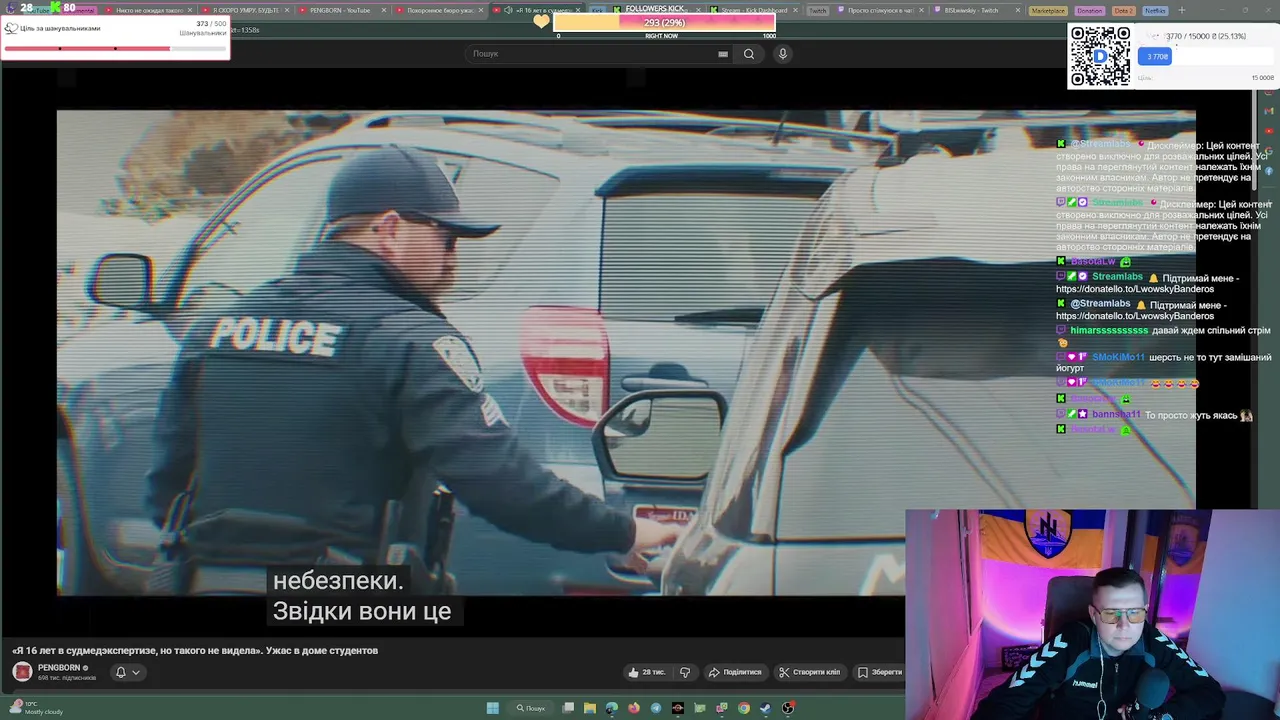Save the video with Зберегти
Screen dimensions: 1280x720
click(x=880, y=672)
